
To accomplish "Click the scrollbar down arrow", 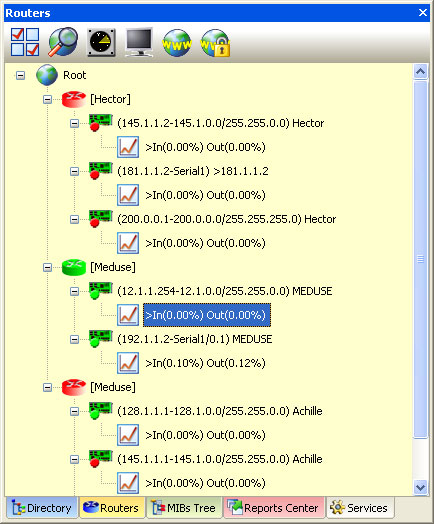I will (x=420, y=487).
